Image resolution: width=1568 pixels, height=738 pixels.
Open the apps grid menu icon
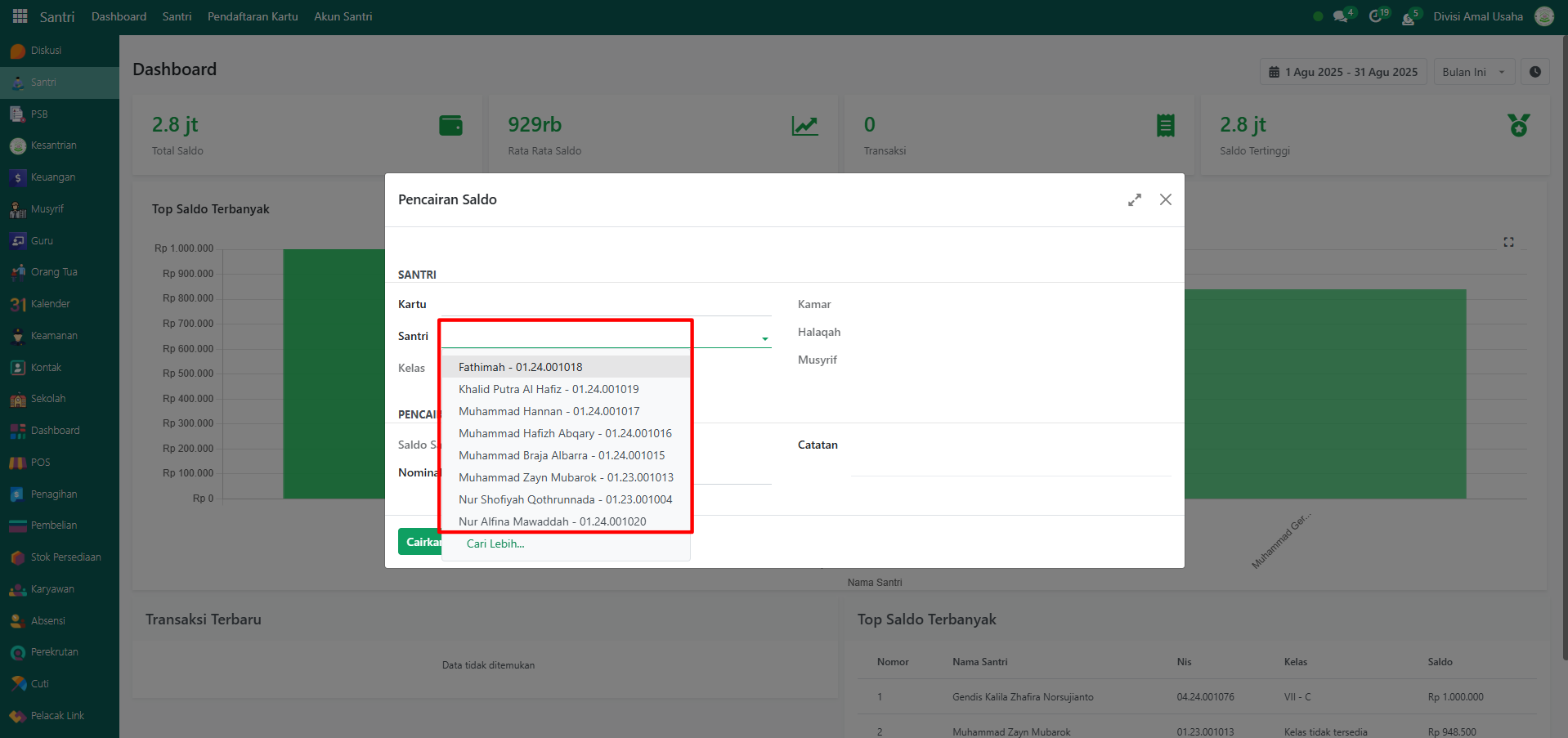[x=20, y=16]
